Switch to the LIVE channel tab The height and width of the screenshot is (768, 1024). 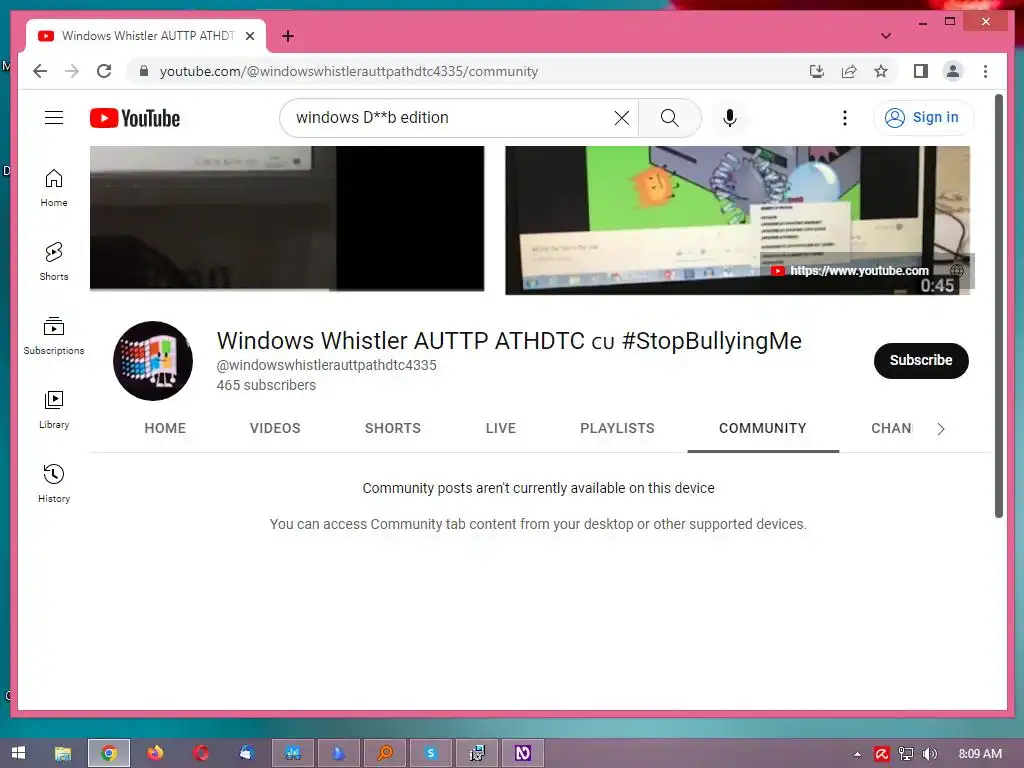click(501, 428)
